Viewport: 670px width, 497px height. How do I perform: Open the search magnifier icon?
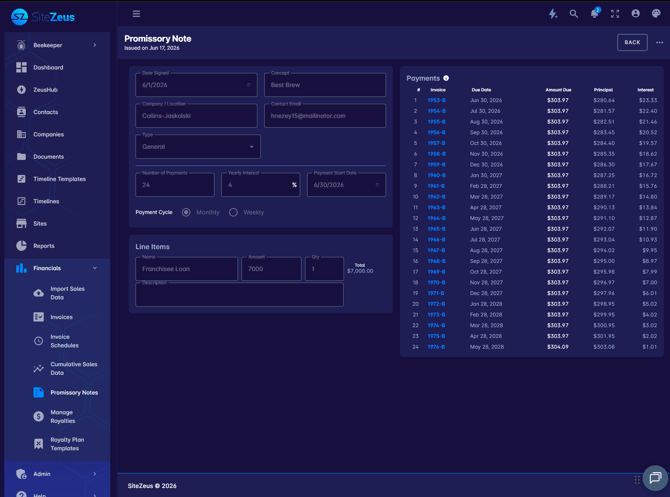click(x=573, y=14)
